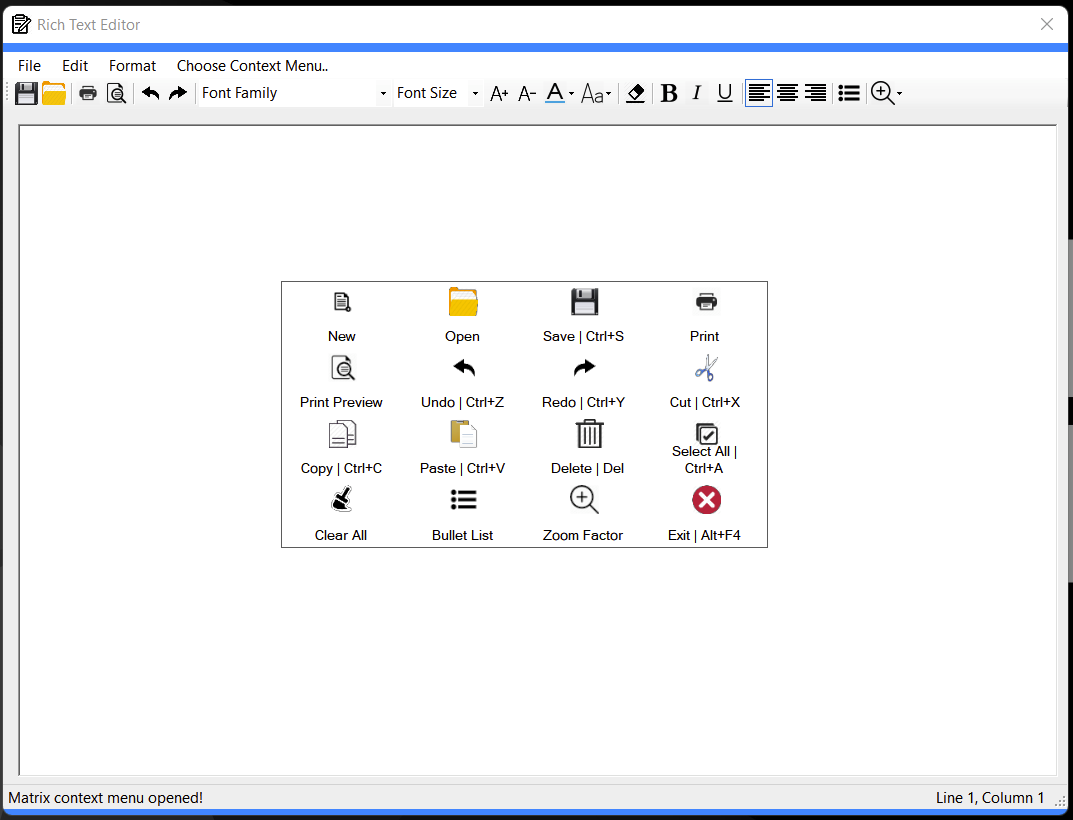Toggle Underline formatting

coord(725,93)
